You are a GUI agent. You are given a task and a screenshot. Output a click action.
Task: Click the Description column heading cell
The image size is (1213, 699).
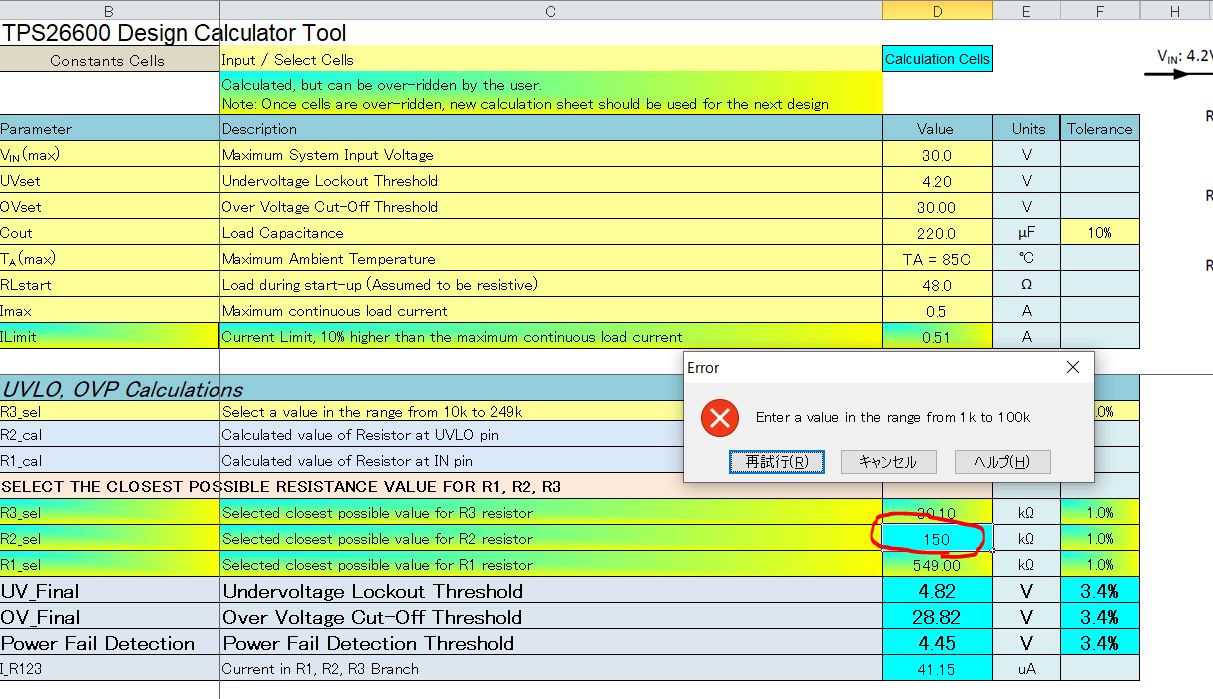tap(551, 129)
